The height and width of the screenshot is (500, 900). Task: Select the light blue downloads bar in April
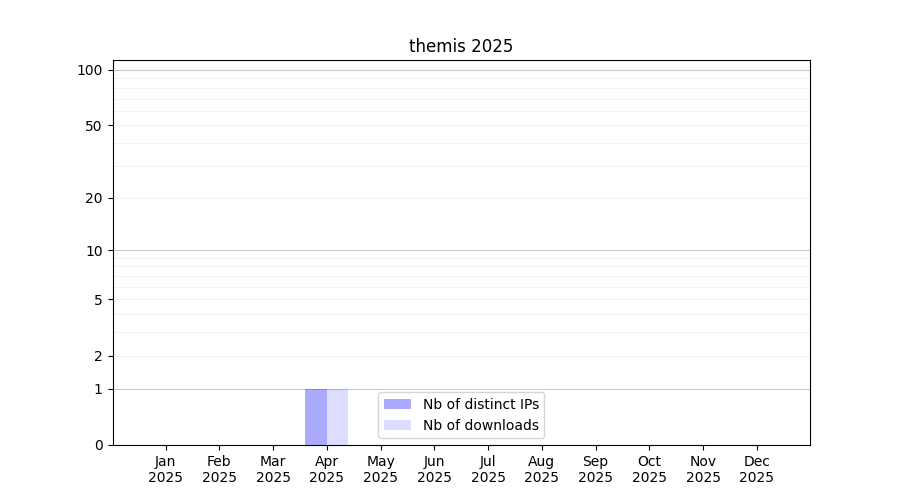coord(338,417)
